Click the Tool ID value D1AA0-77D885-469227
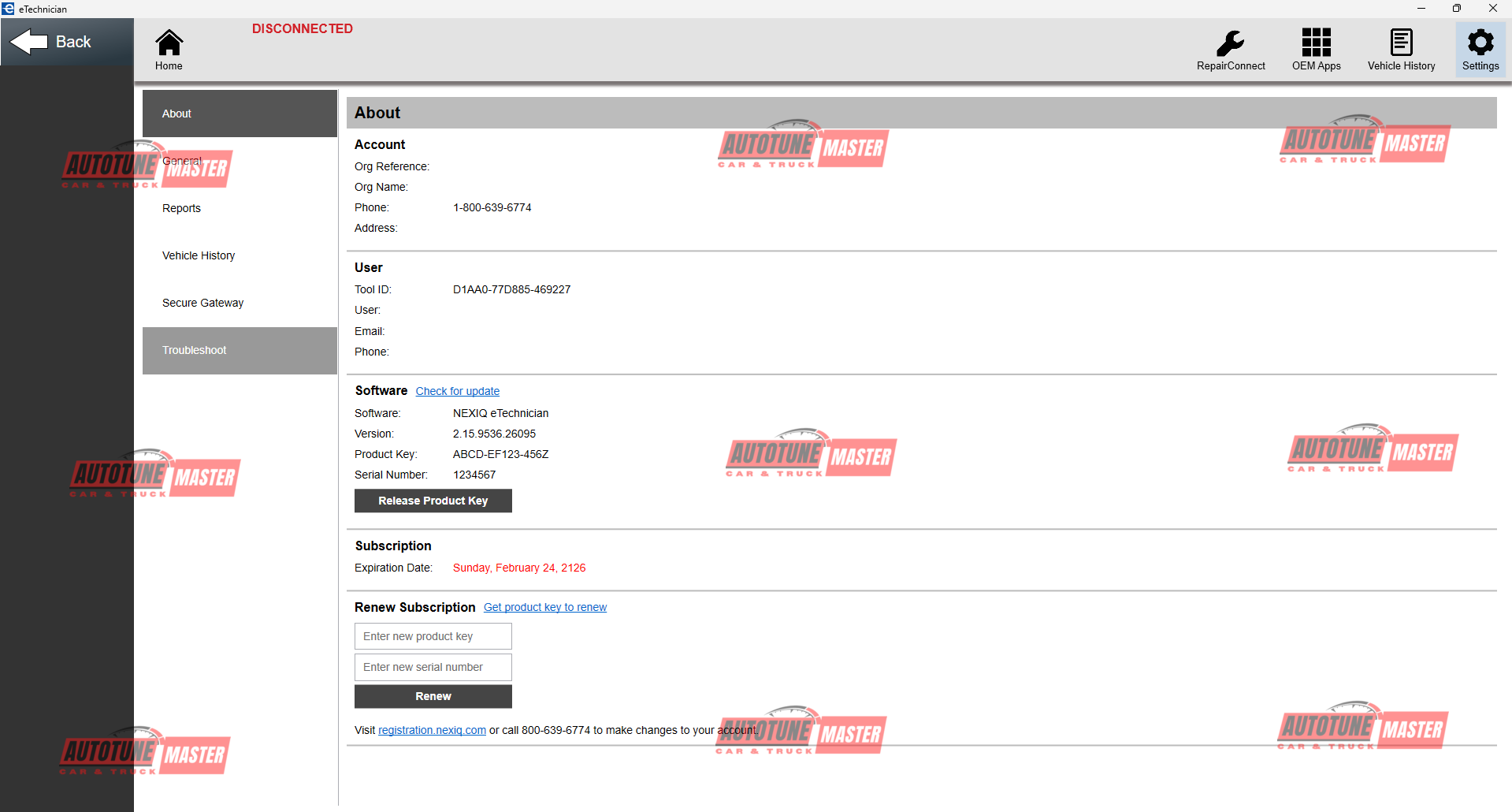1512x812 pixels. [511, 289]
